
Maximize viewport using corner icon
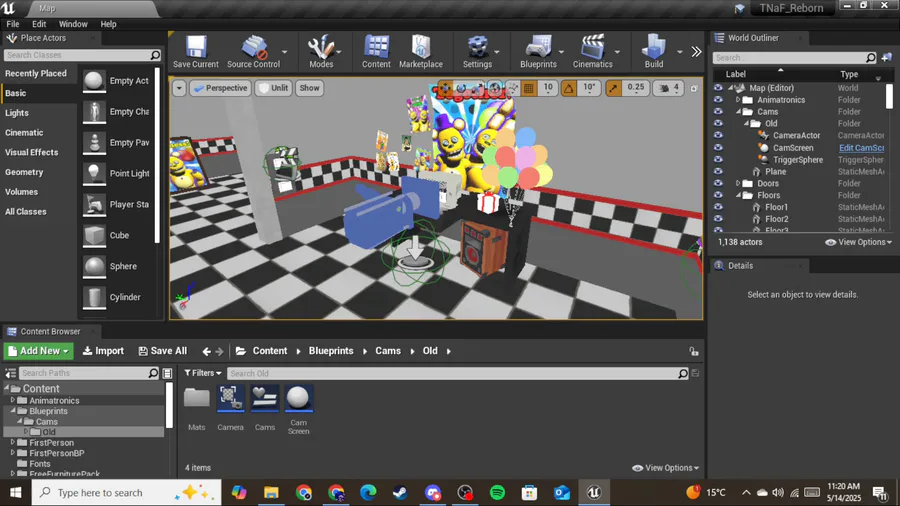[x=694, y=88]
